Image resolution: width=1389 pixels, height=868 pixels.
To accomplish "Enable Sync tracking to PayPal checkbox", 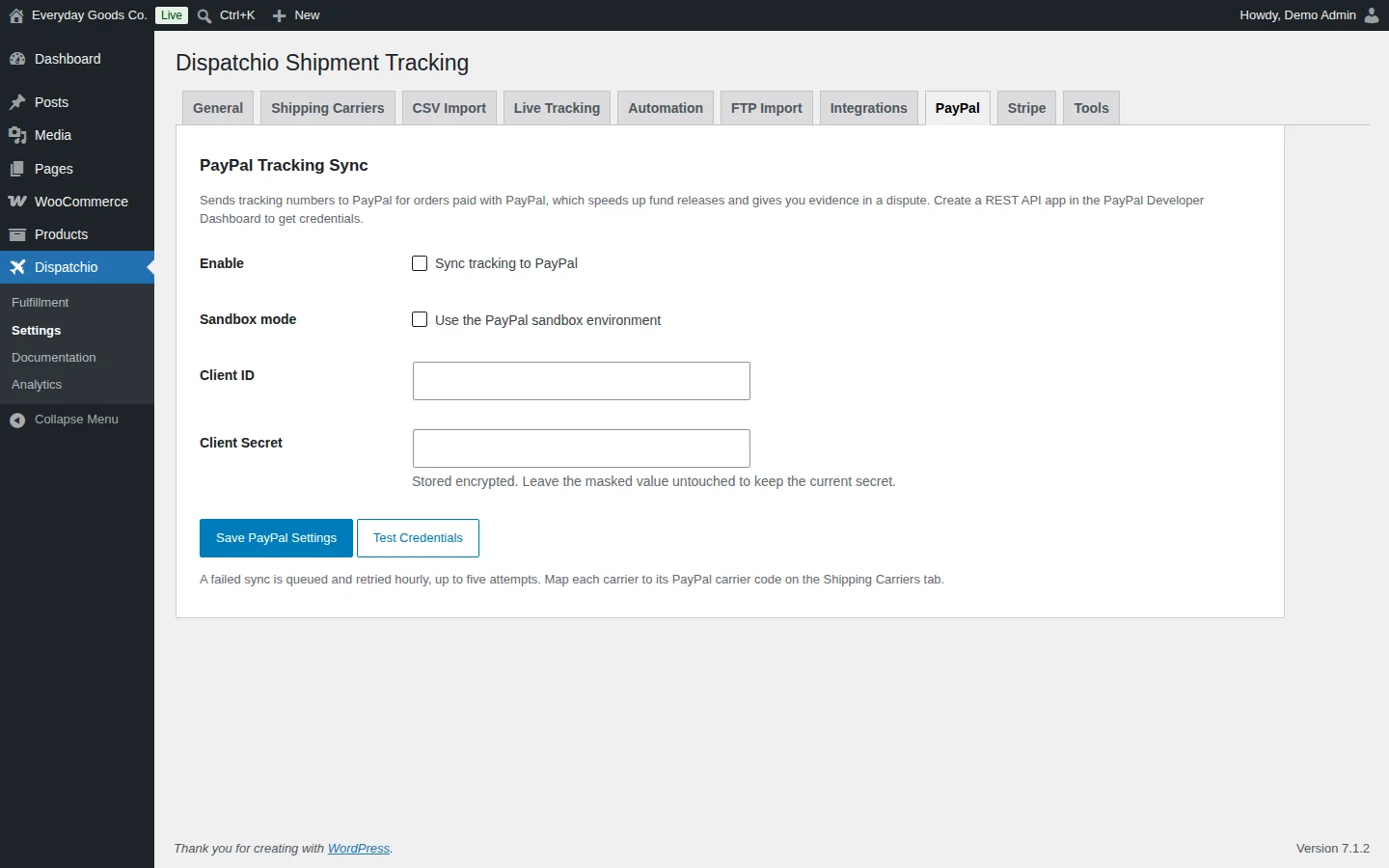I will [x=420, y=263].
